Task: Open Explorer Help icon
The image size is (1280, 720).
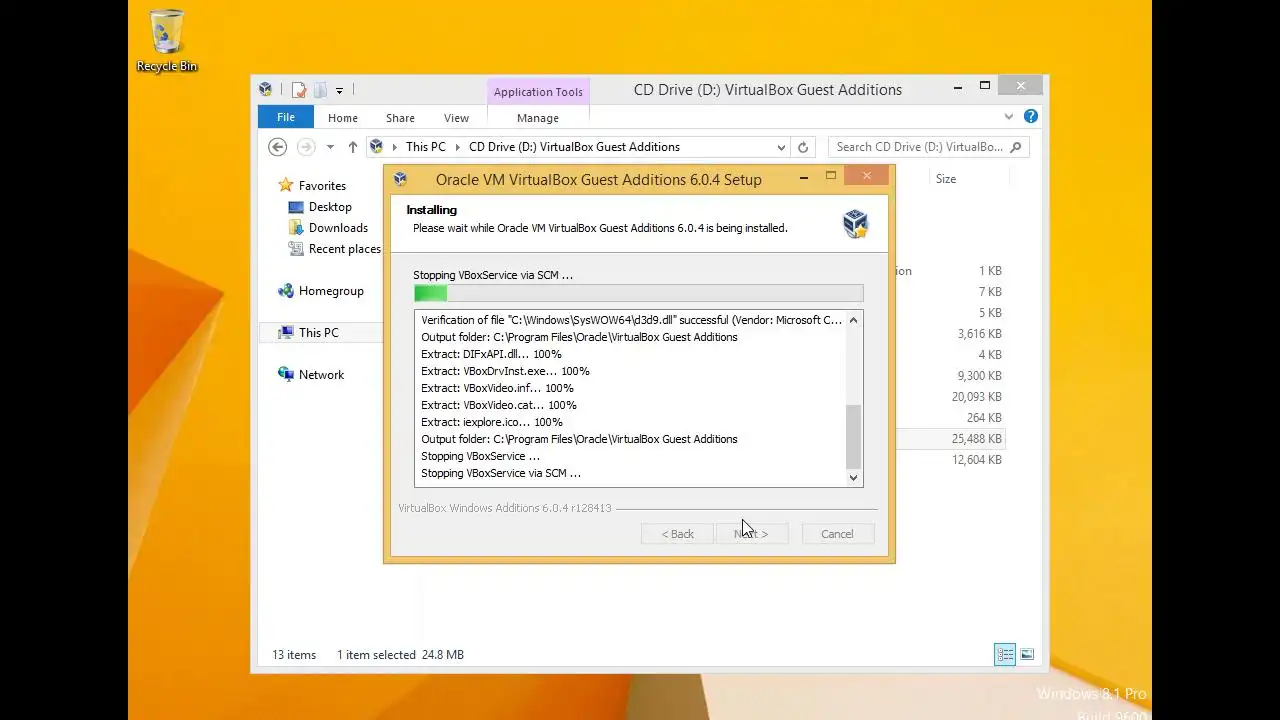Action: pos(1031,117)
